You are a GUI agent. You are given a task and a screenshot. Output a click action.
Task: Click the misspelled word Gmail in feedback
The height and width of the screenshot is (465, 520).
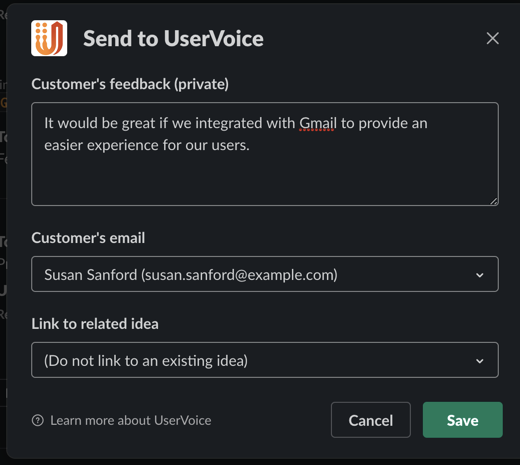tap(318, 123)
